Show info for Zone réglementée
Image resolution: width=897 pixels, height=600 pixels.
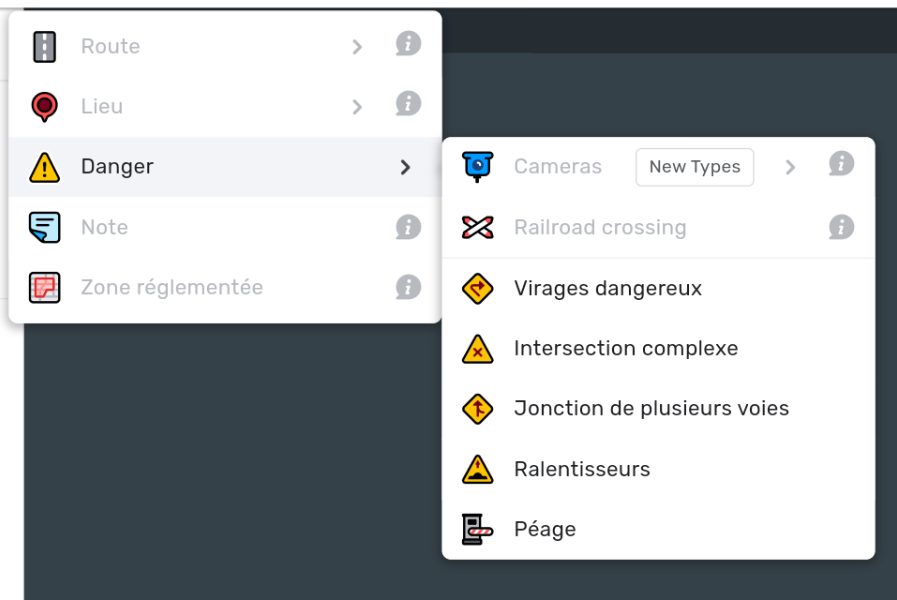point(408,287)
